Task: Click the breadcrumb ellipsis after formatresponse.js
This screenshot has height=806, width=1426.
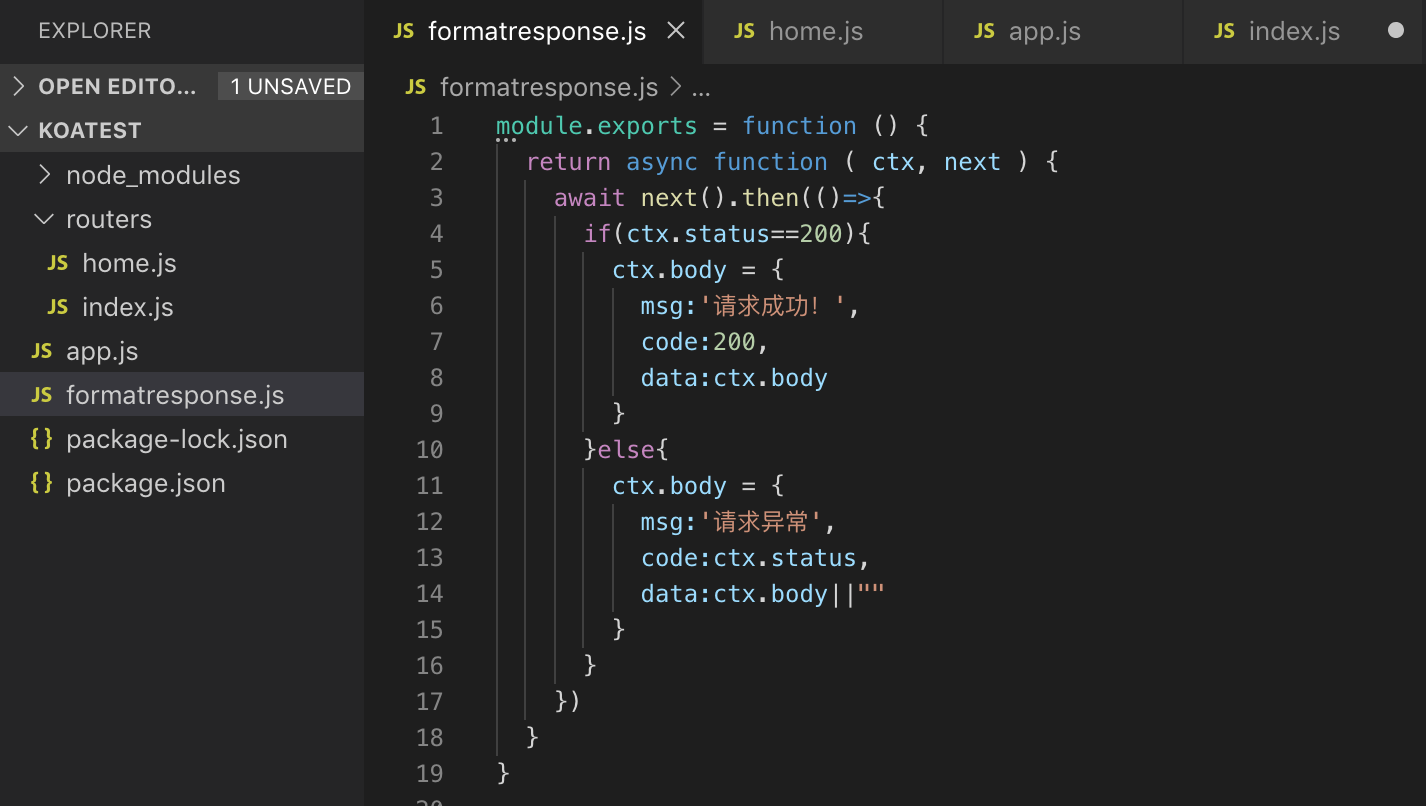Action: tap(701, 88)
